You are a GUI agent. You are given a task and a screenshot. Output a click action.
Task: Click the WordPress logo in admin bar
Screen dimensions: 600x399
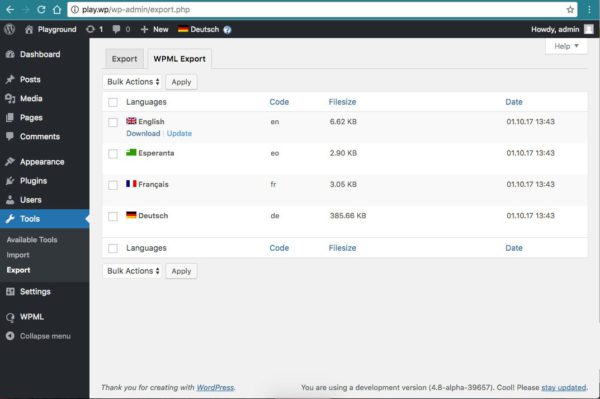[10, 29]
